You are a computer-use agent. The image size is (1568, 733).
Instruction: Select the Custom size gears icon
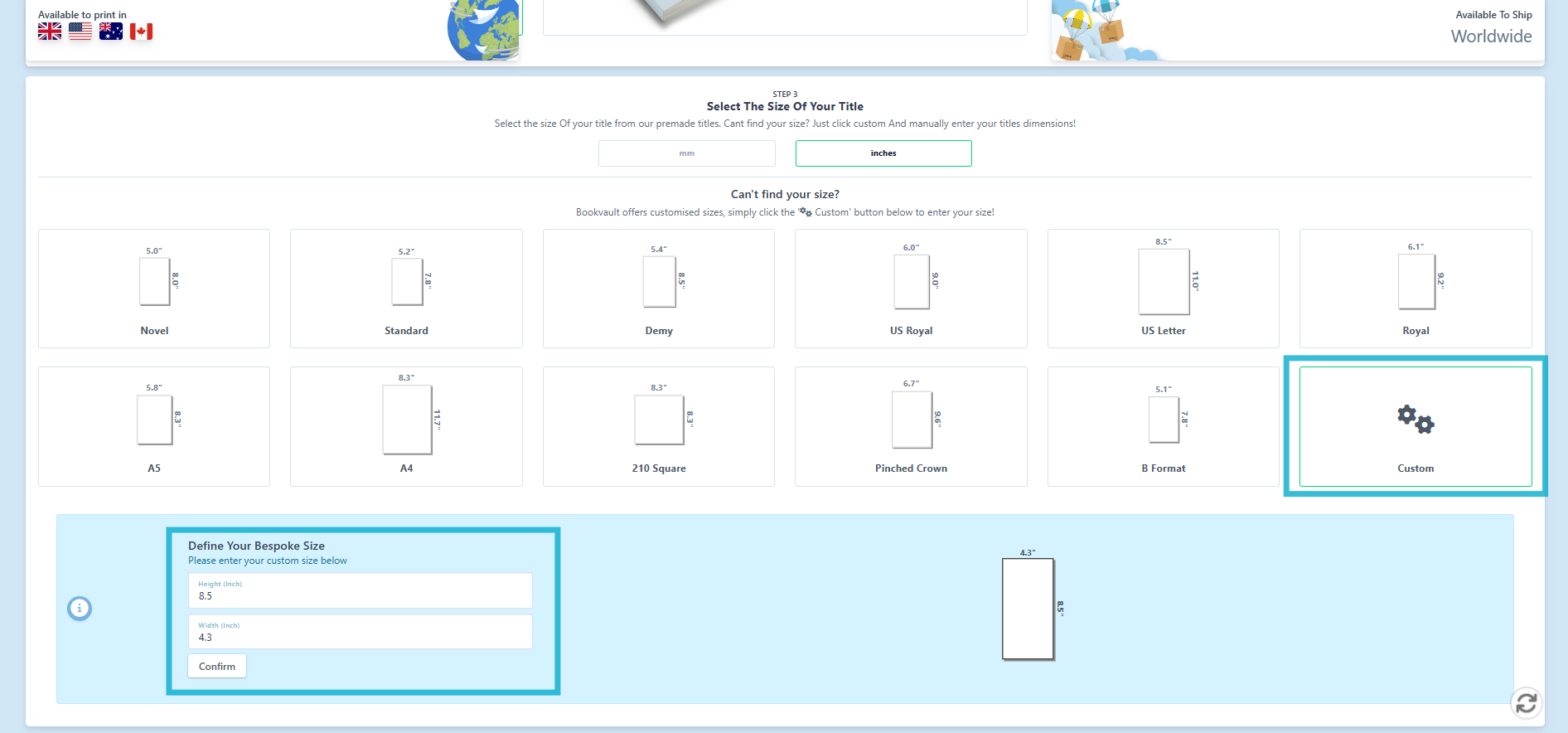point(1415,420)
